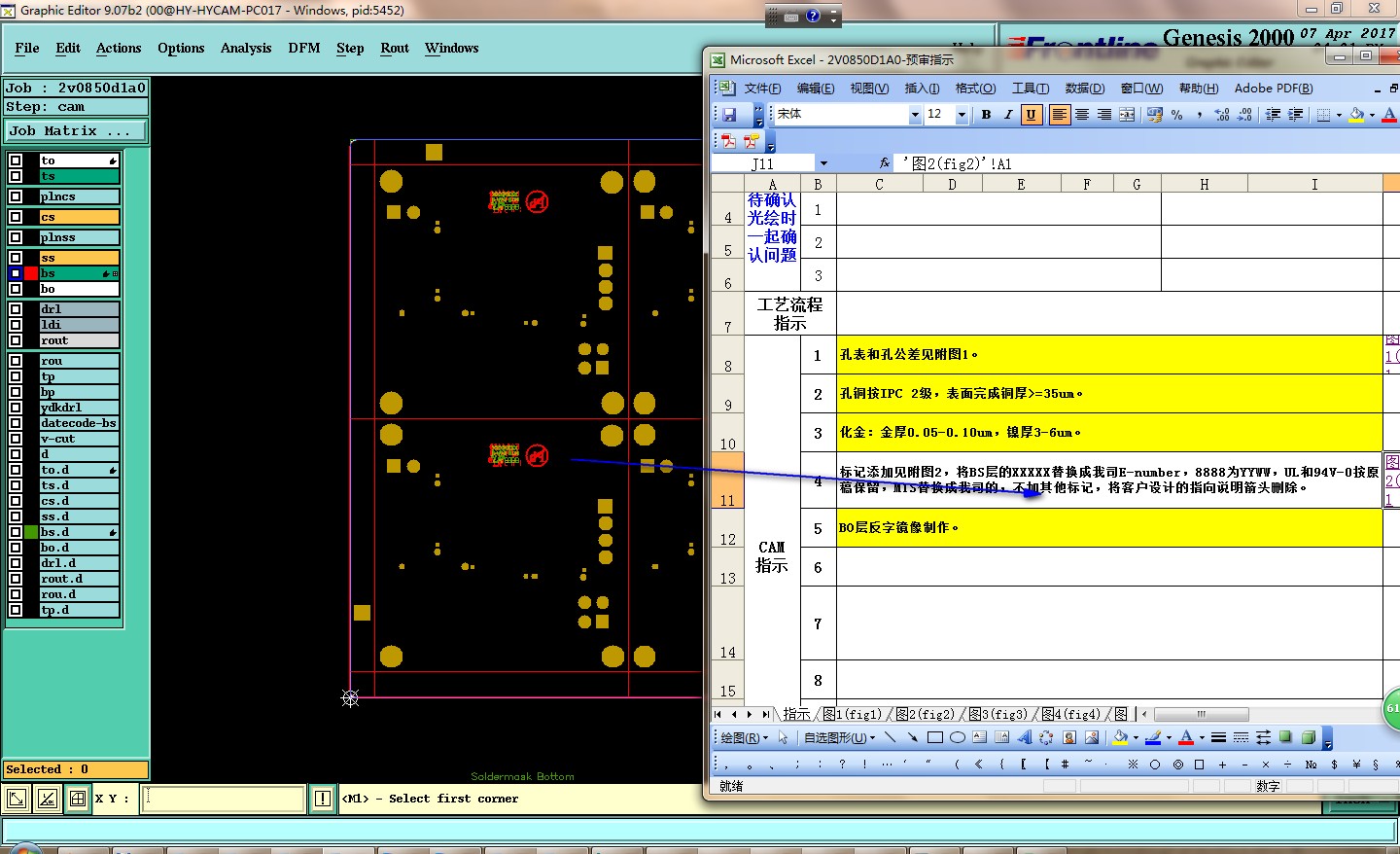Open fill color dropdown arrow in formatting toolbar
The height and width of the screenshot is (854, 1400).
1372,115
